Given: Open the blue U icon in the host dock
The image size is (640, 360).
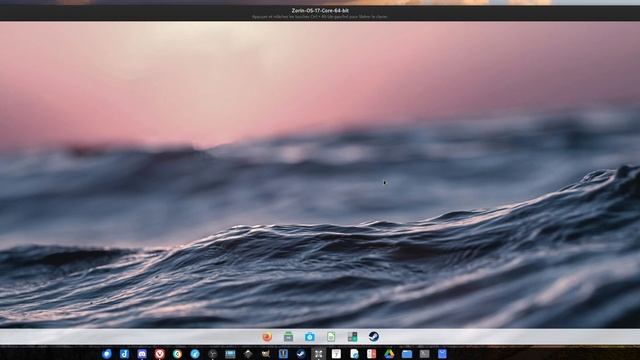Looking at the screenshot, I should click(283, 354).
